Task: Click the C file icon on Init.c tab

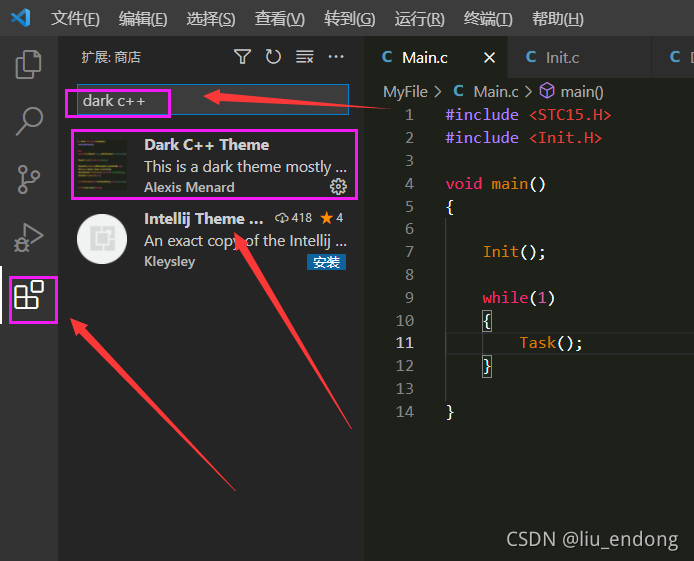Action: tap(531, 57)
